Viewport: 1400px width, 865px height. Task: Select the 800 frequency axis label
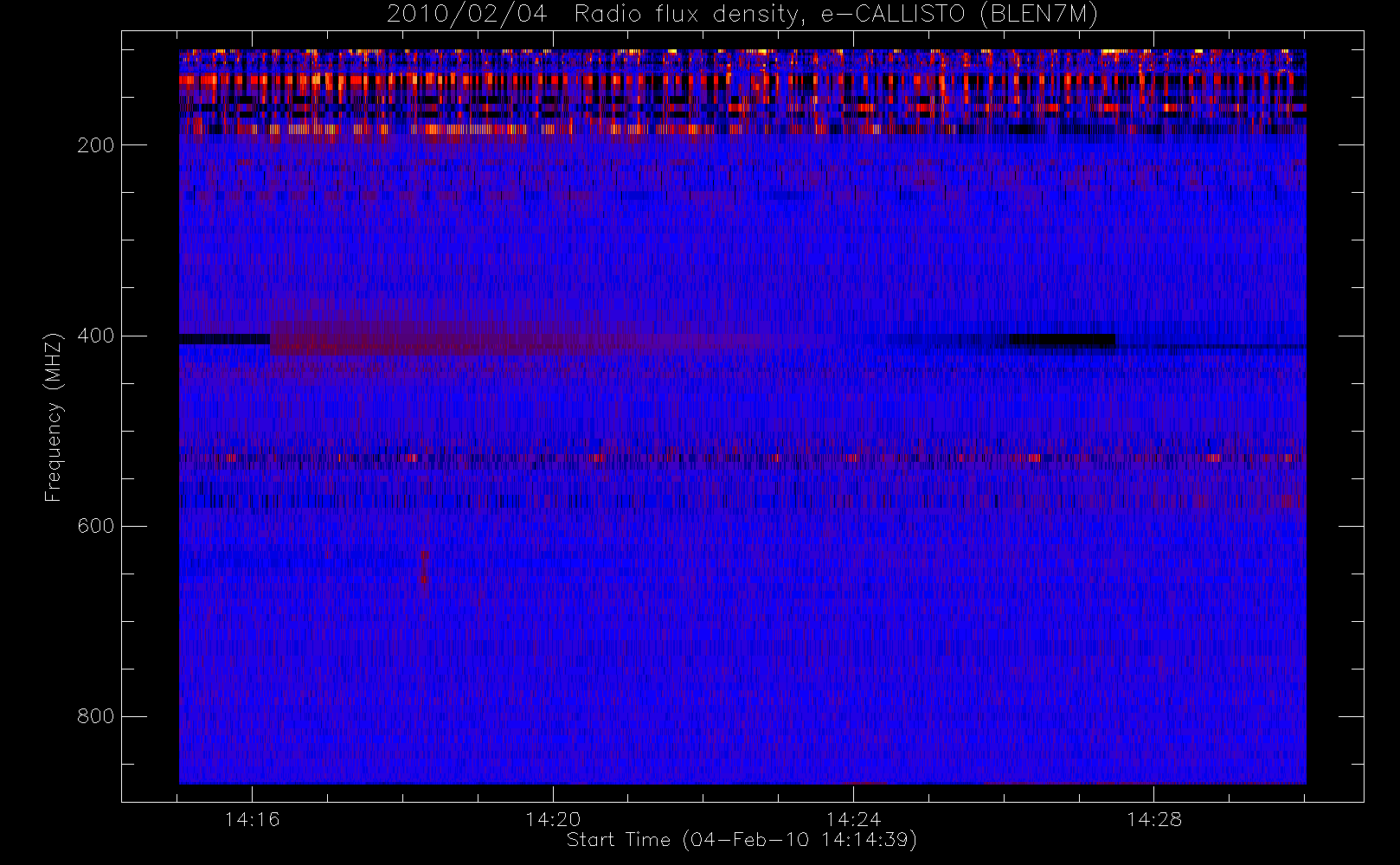point(95,716)
